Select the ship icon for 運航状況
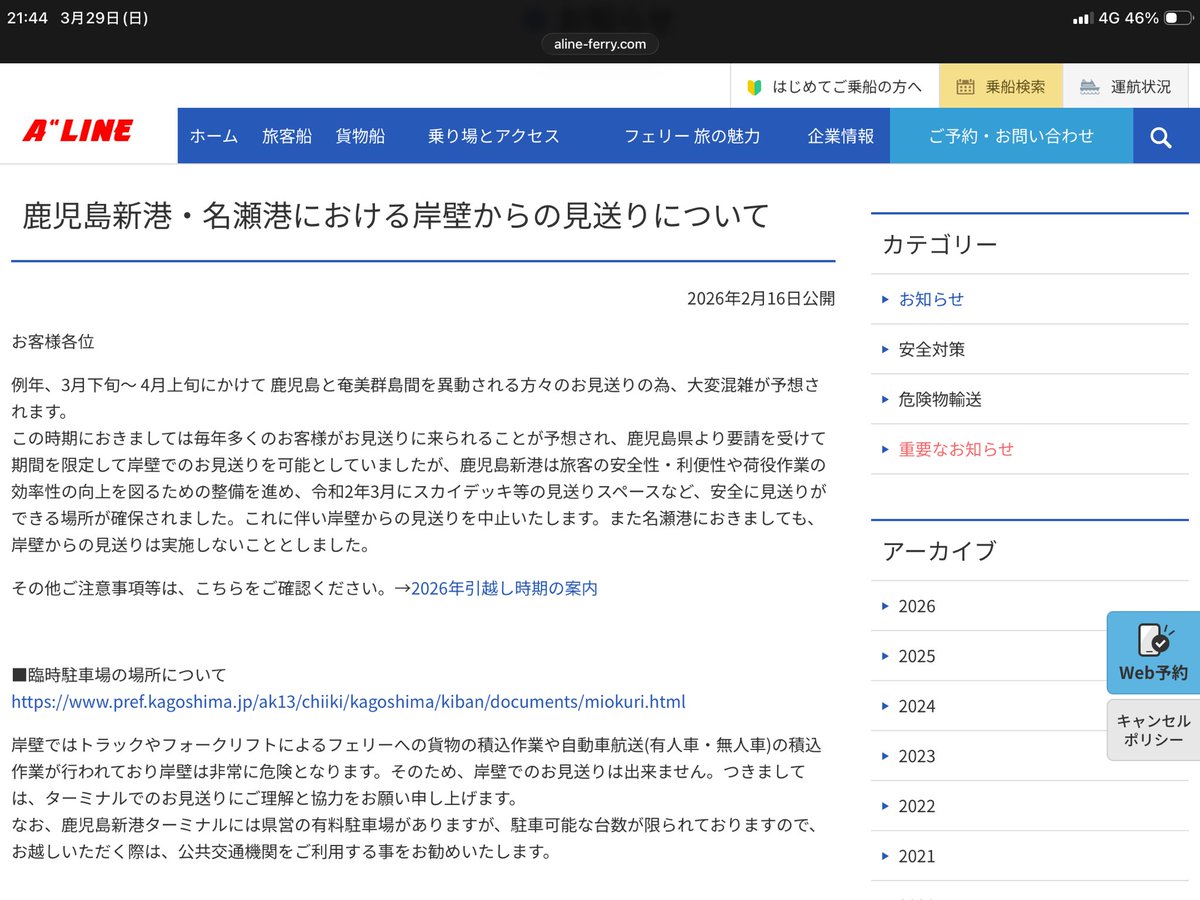 coord(1088,86)
